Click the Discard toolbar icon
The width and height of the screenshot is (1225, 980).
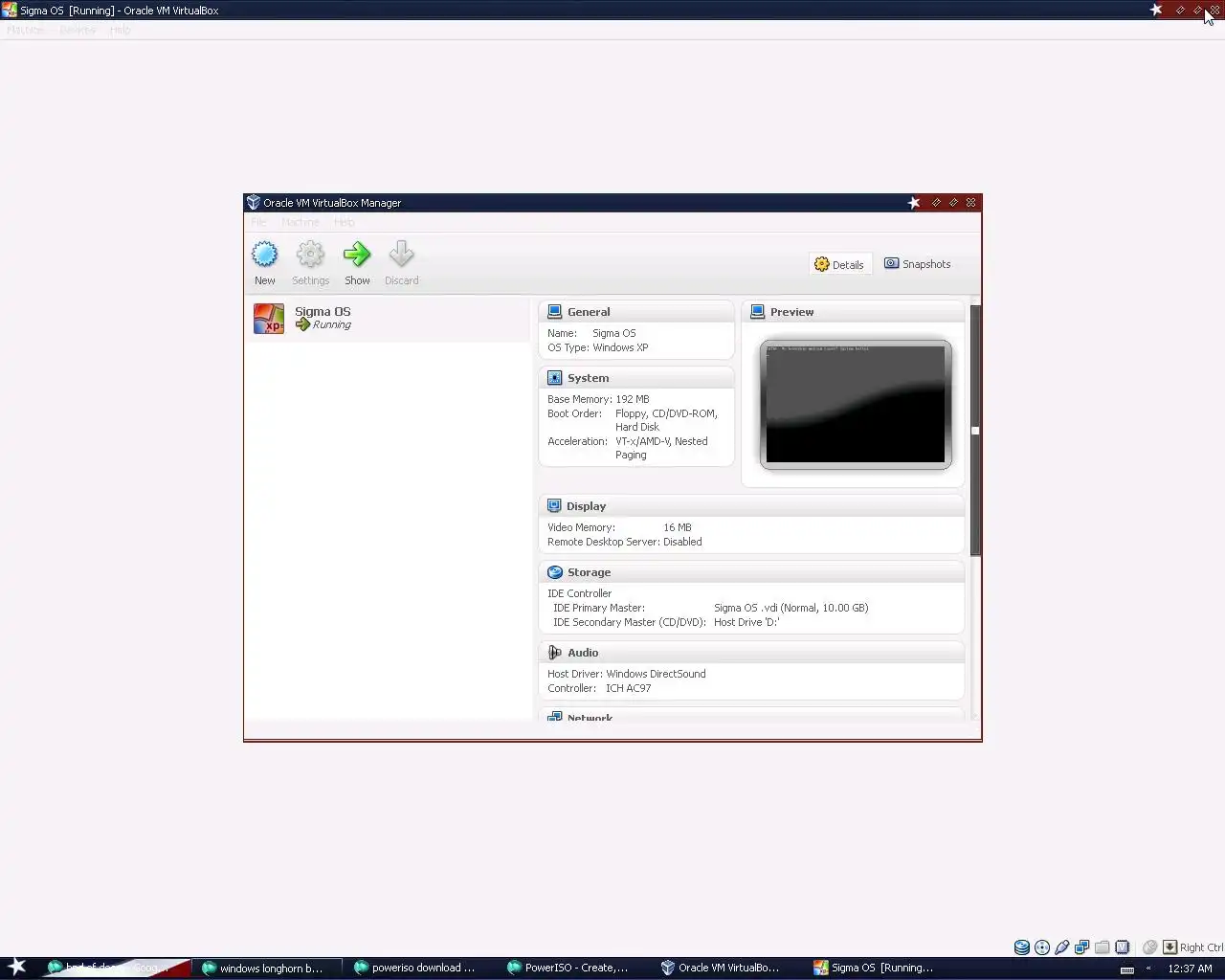(x=401, y=255)
